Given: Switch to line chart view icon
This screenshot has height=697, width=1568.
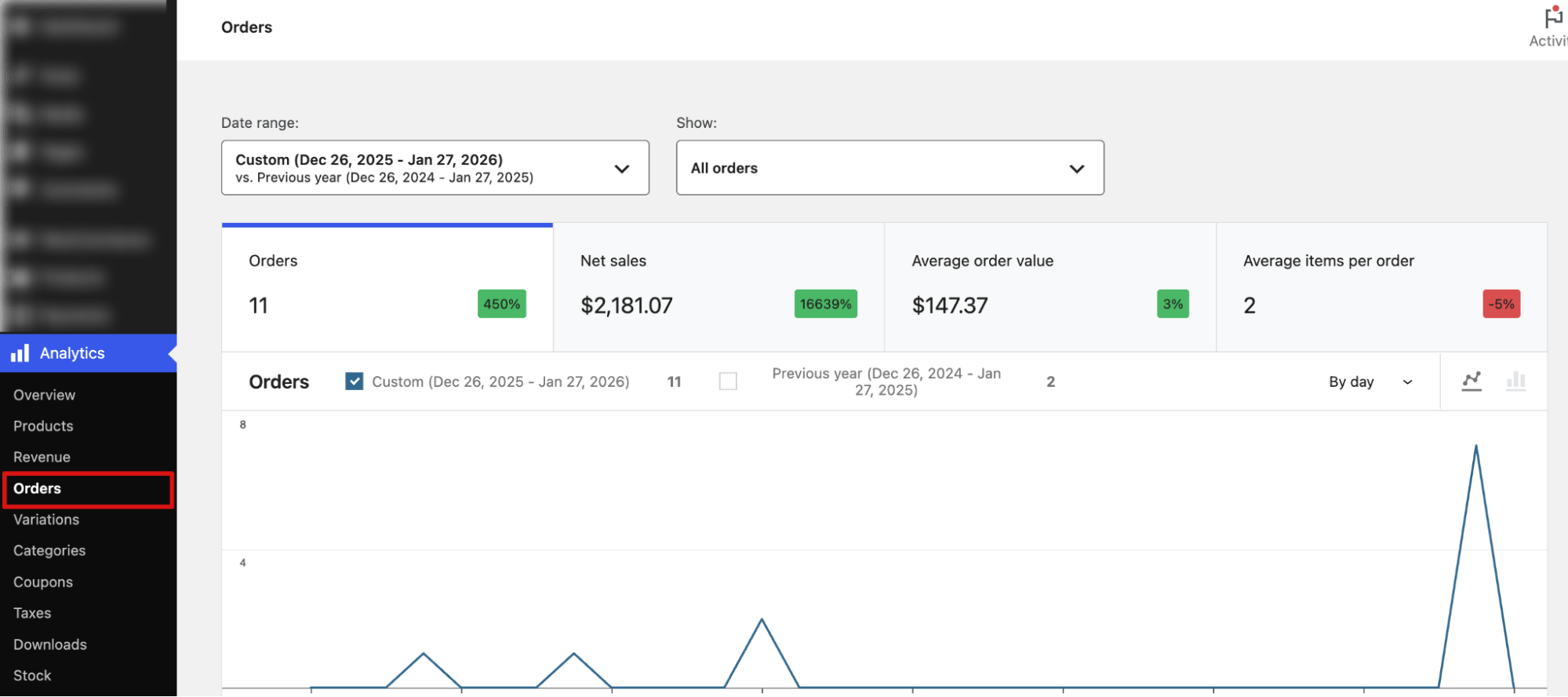Looking at the screenshot, I should pos(1472,381).
